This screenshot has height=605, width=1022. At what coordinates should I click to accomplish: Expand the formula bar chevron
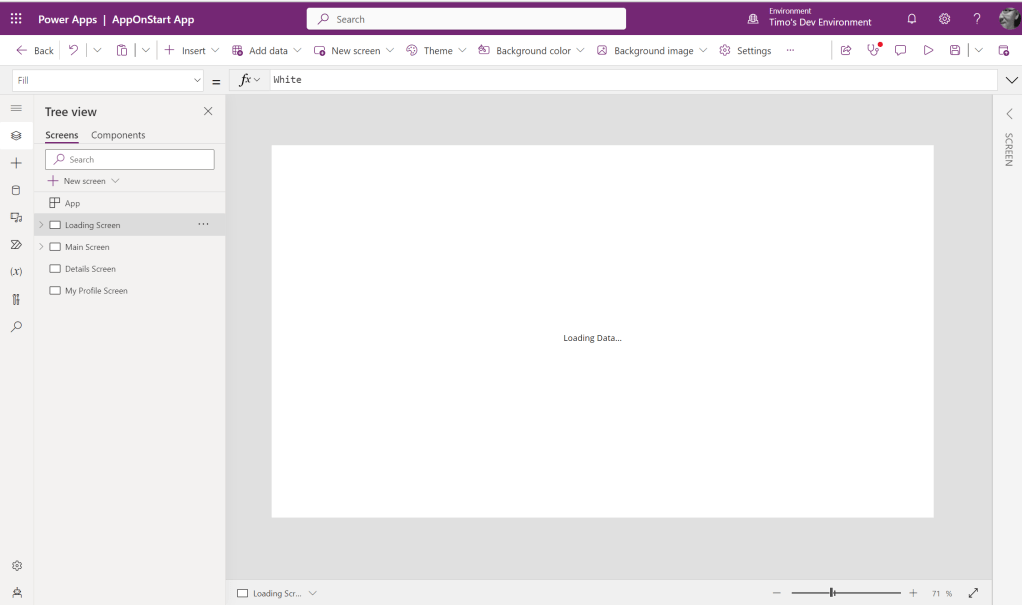click(x=1011, y=80)
